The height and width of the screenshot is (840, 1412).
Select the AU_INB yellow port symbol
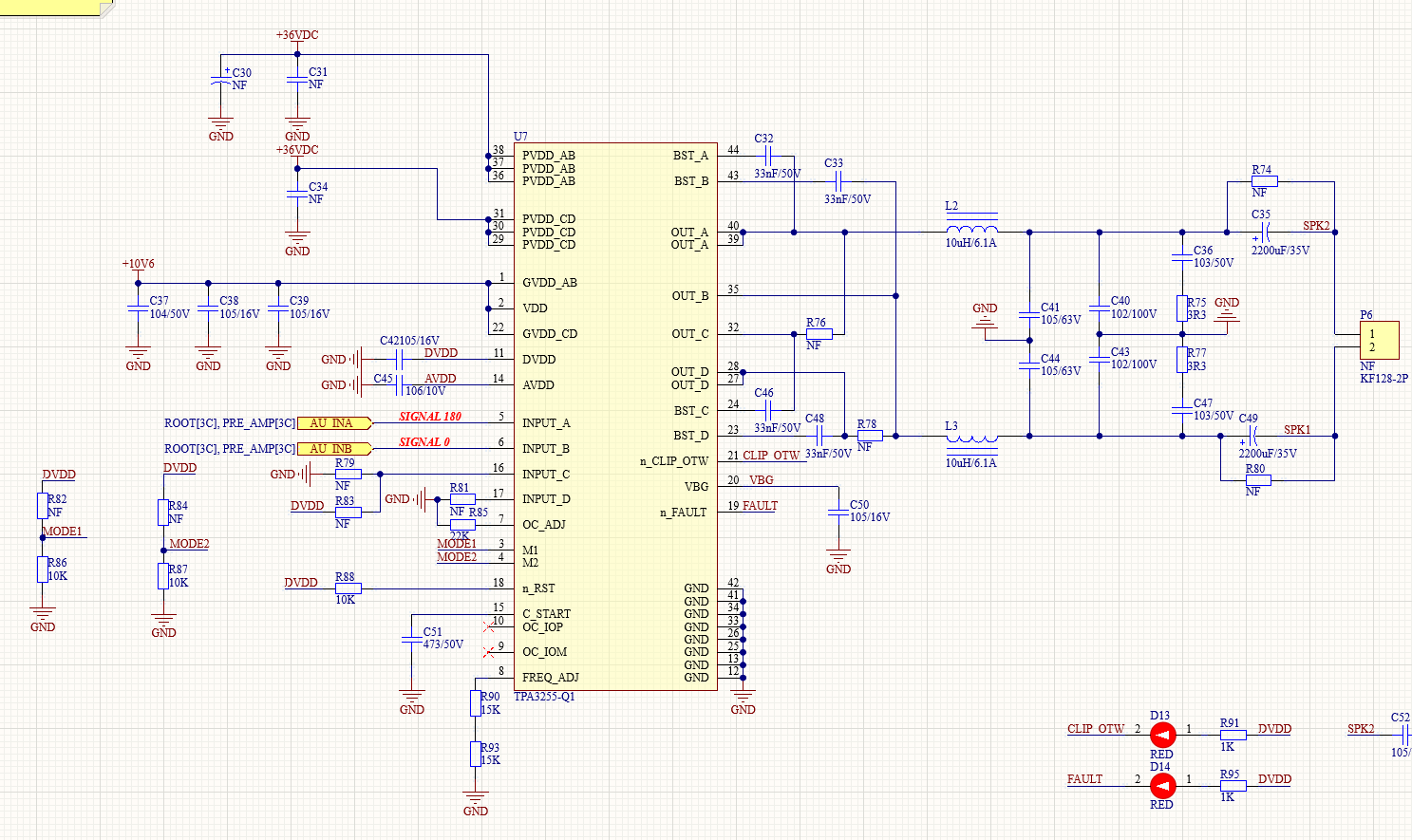tap(333, 449)
